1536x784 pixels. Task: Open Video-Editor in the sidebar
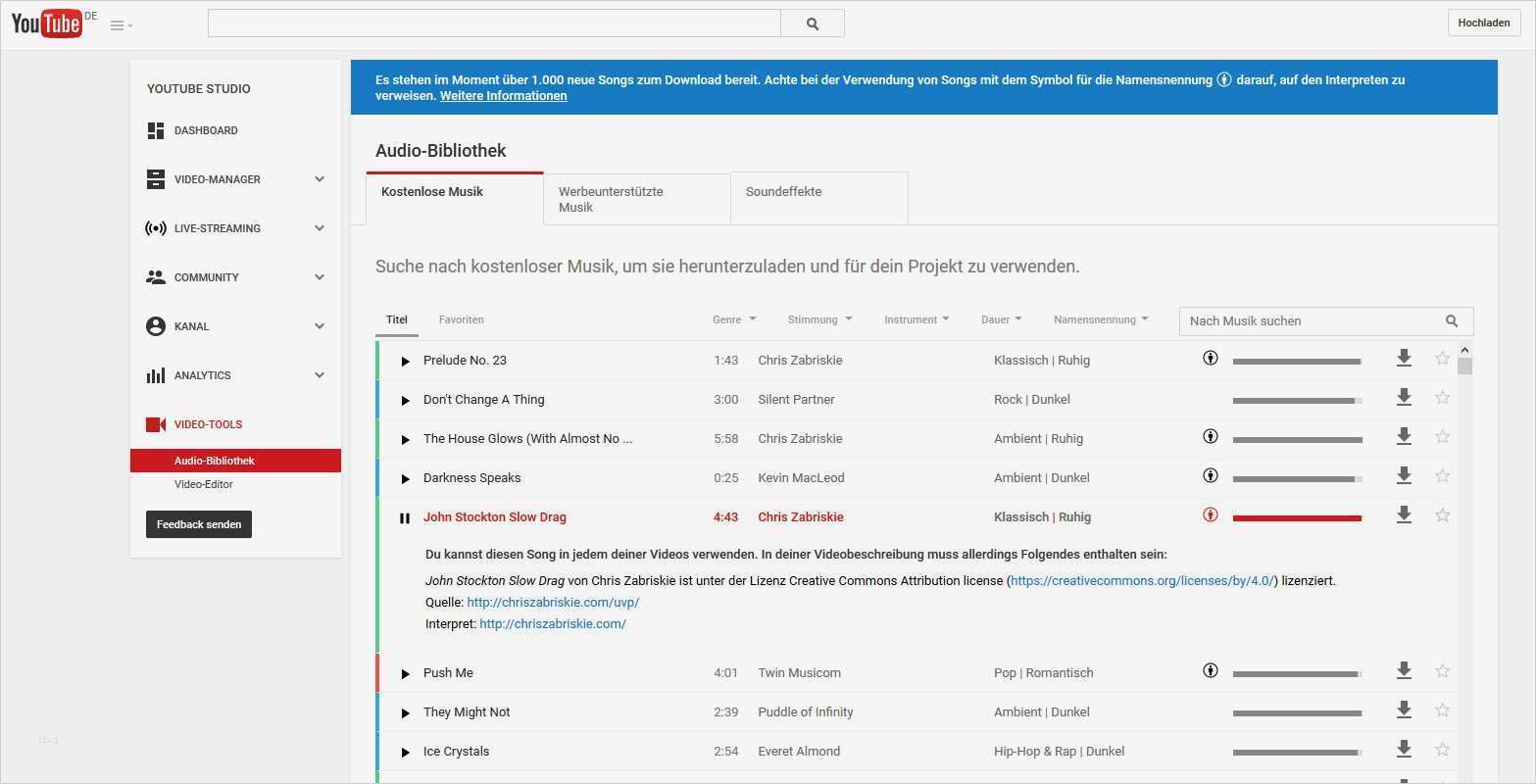click(x=204, y=484)
